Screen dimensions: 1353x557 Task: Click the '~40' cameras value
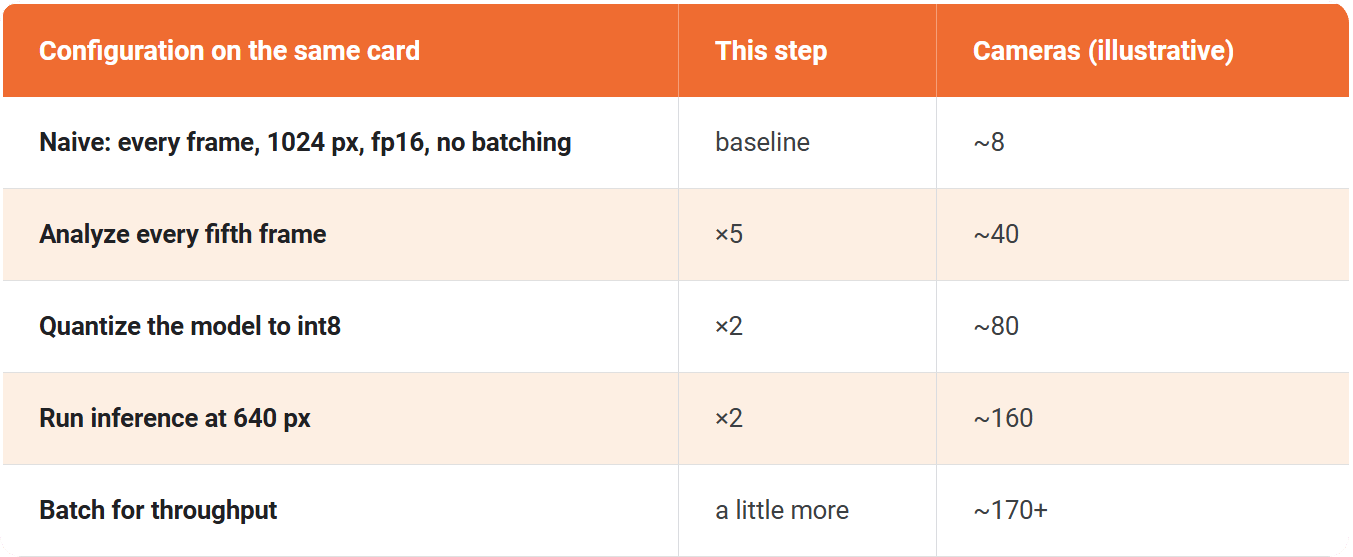(995, 234)
